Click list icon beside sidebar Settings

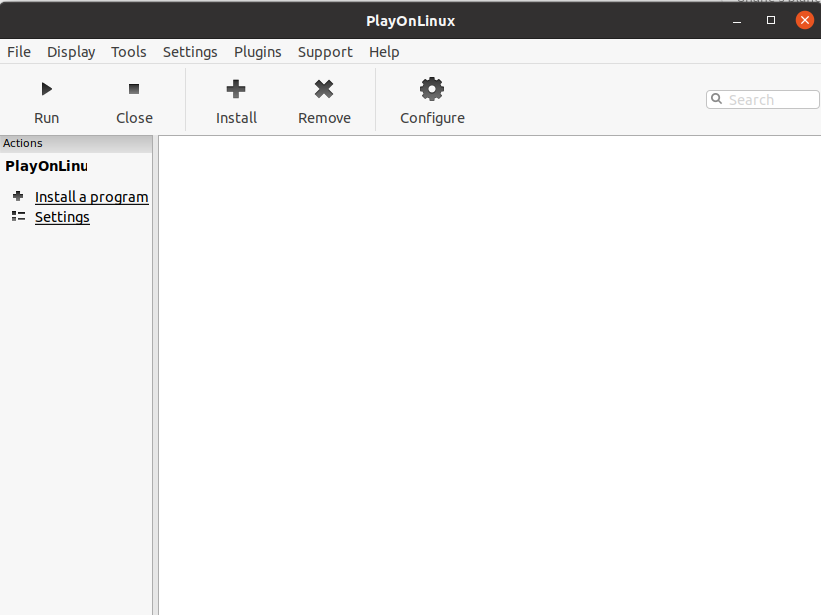coord(18,216)
